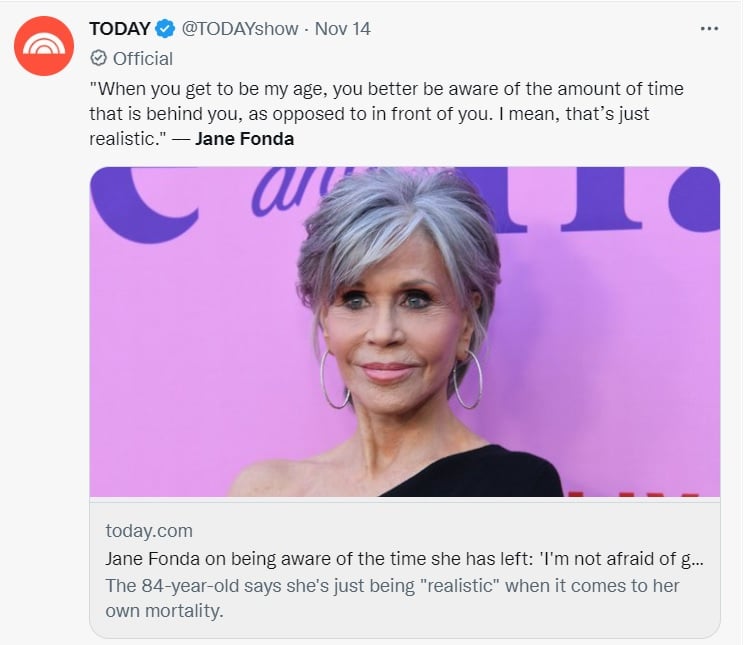This screenshot has height=645, width=751.
Task: Click the today.com domain text
Action: 149,531
